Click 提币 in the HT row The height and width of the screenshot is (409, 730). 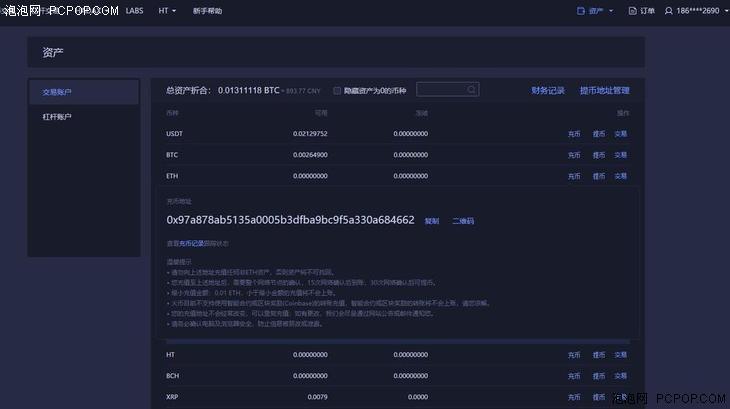[599, 355]
